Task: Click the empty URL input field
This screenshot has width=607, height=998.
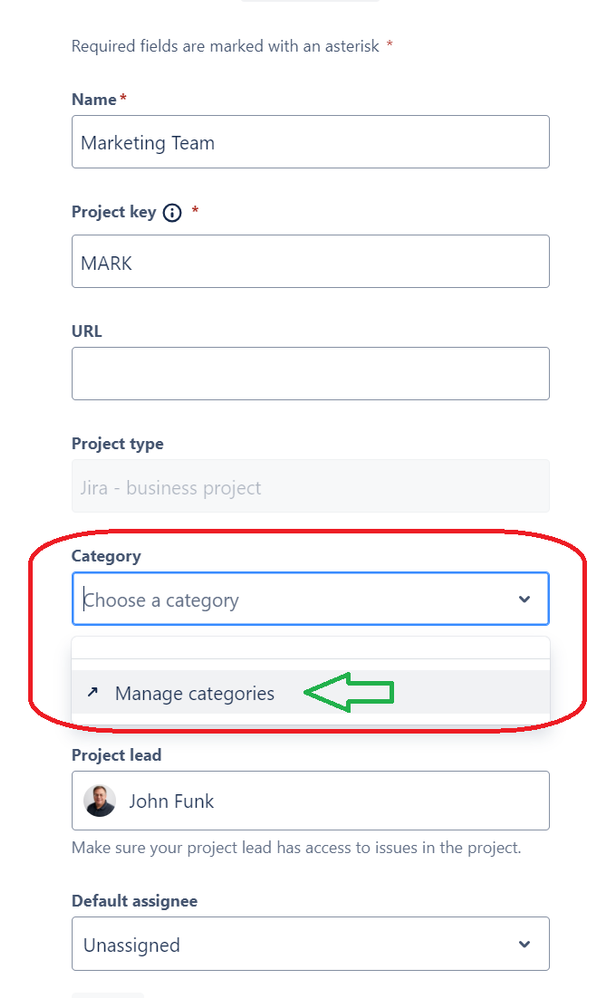Action: pyautogui.click(x=310, y=373)
